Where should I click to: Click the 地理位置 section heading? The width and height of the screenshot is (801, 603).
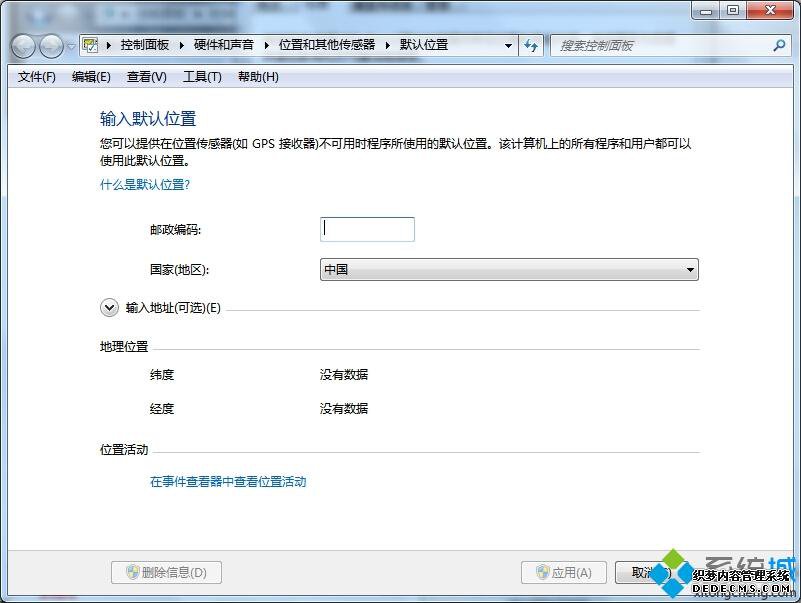(124, 346)
